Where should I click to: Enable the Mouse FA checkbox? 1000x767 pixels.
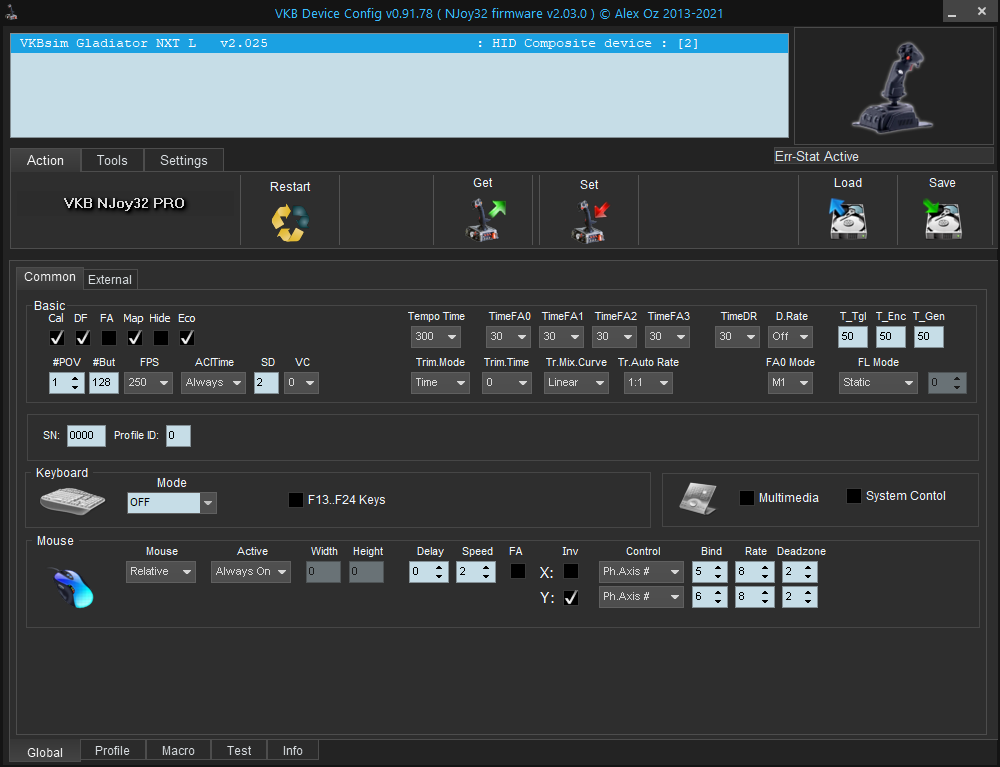pyautogui.click(x=518, y=571)
